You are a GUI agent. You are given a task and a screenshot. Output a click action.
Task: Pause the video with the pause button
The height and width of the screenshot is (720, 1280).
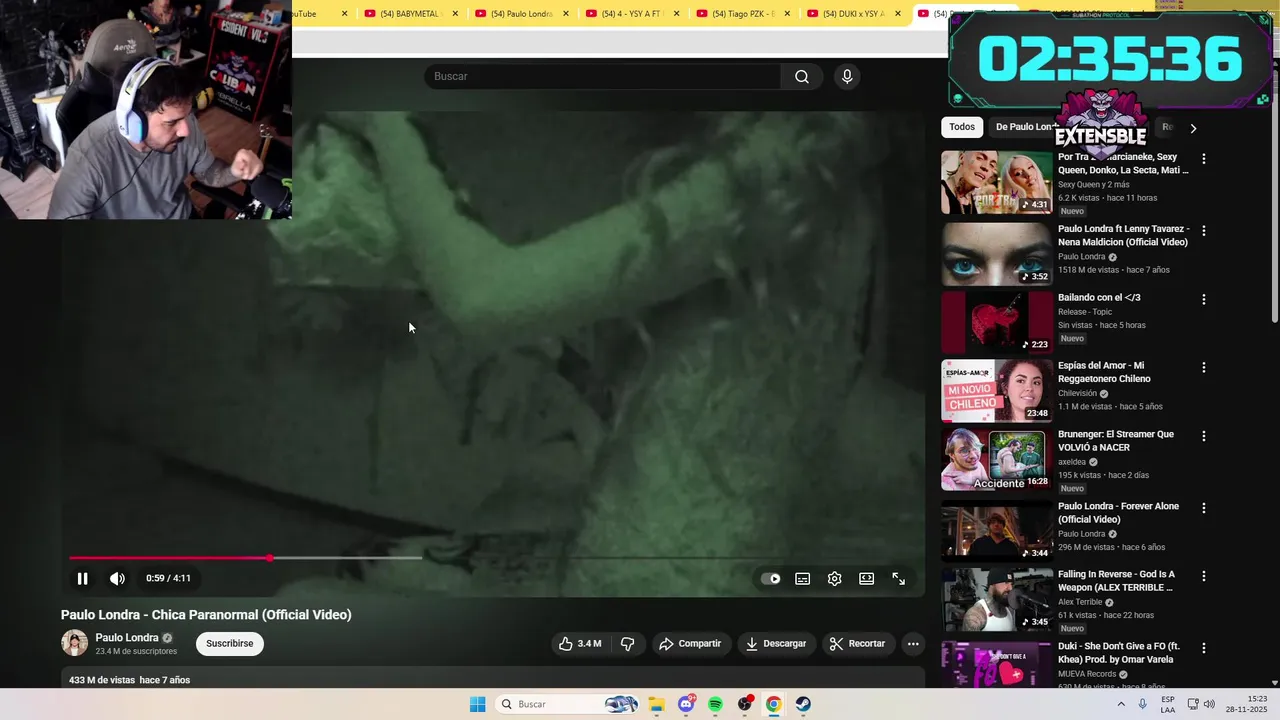(82, 578)
